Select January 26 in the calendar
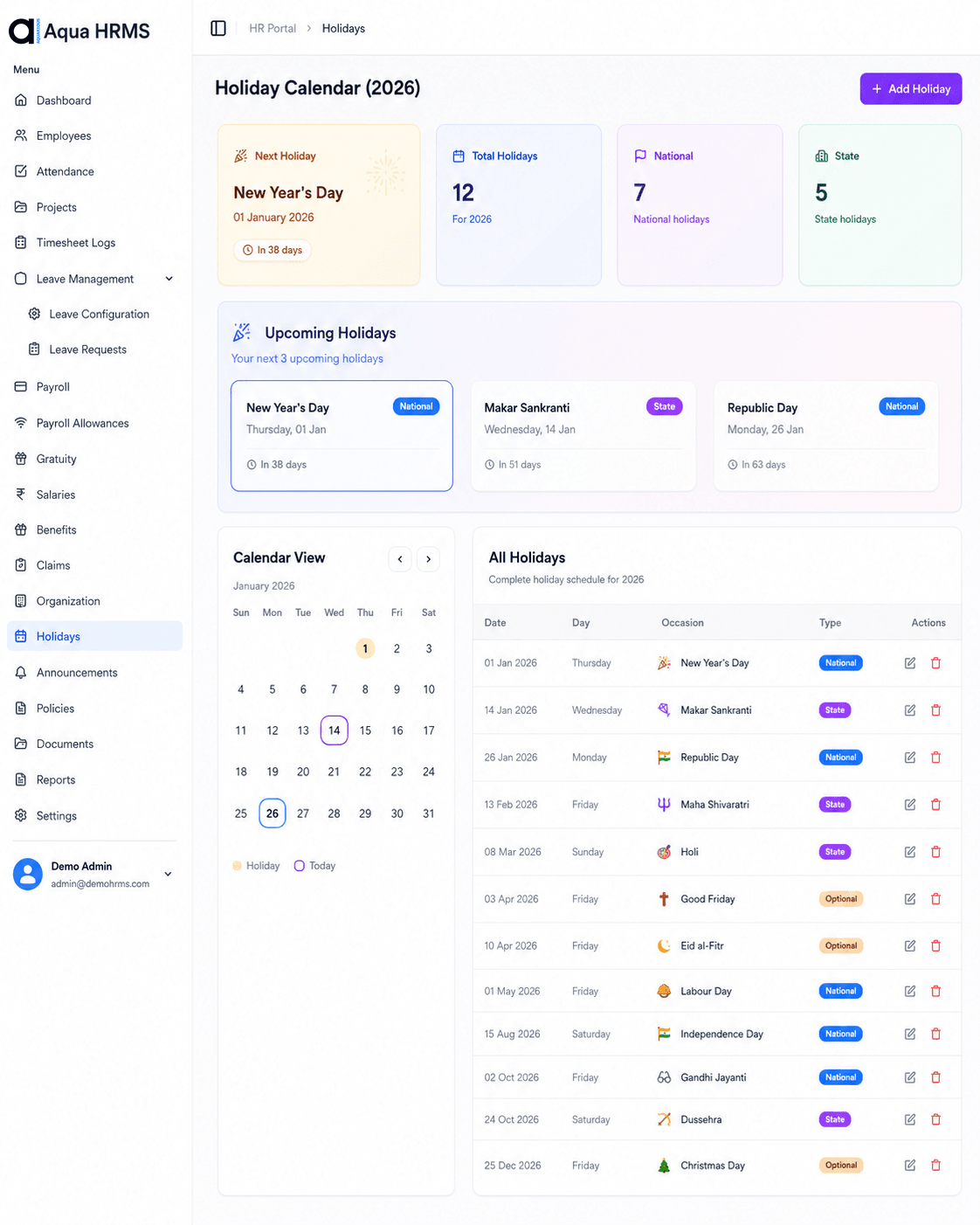 pyautogui.click(x=273, y=813)
